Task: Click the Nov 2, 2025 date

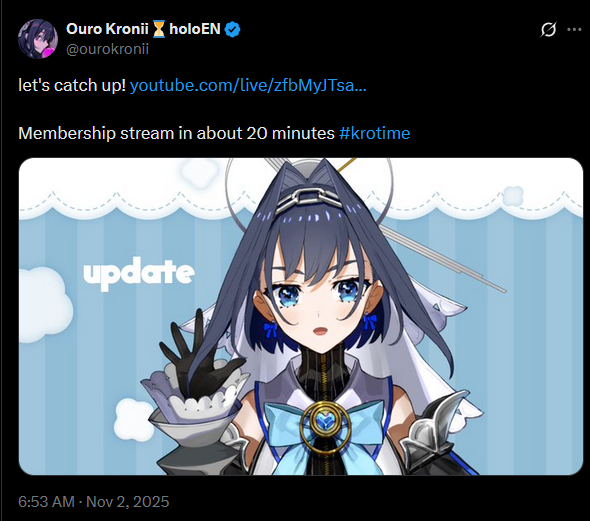Action: 128,501
